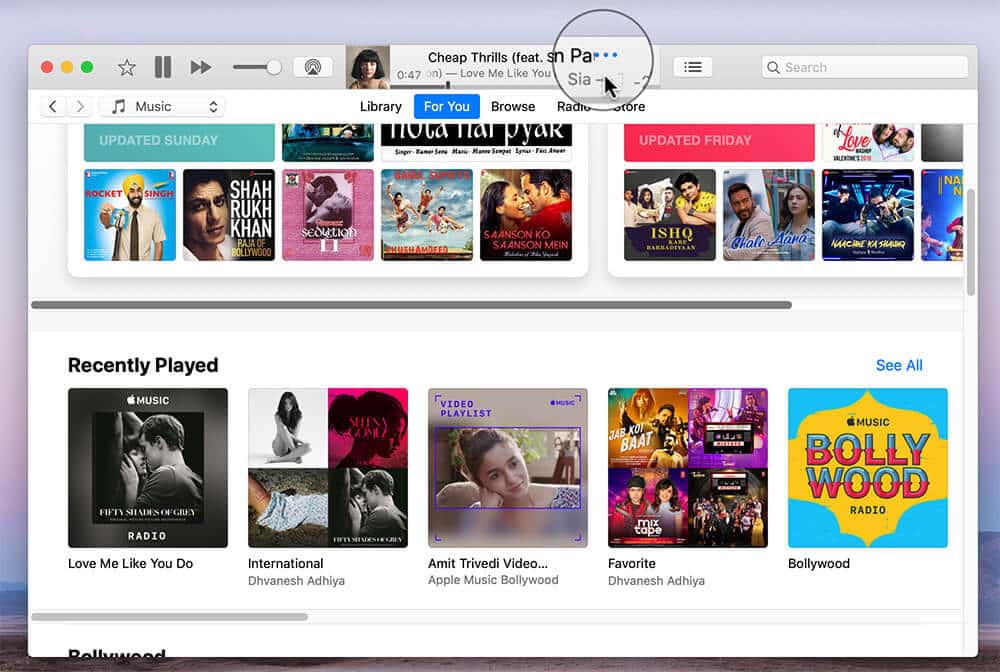Screen dimensions: 1000x672
Task: Open the AirPlay output menu
Action: [x=312, y=67]
